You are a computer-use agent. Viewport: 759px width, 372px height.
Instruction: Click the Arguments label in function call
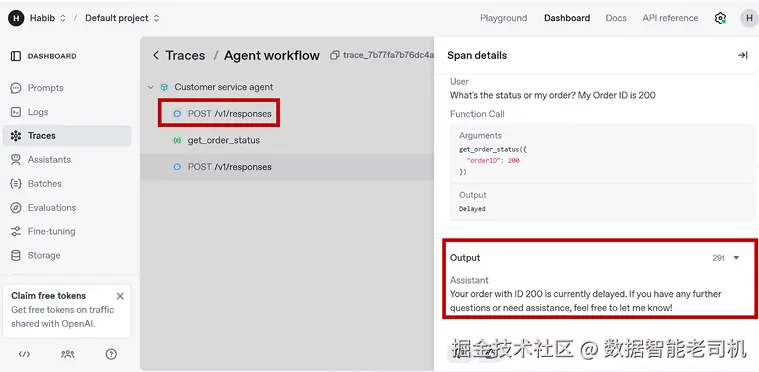[480, 135]
